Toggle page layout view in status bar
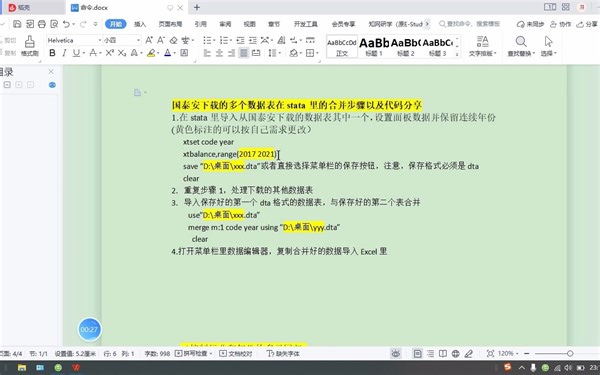This screenshot has width=600, height=375. click(417, 354)
